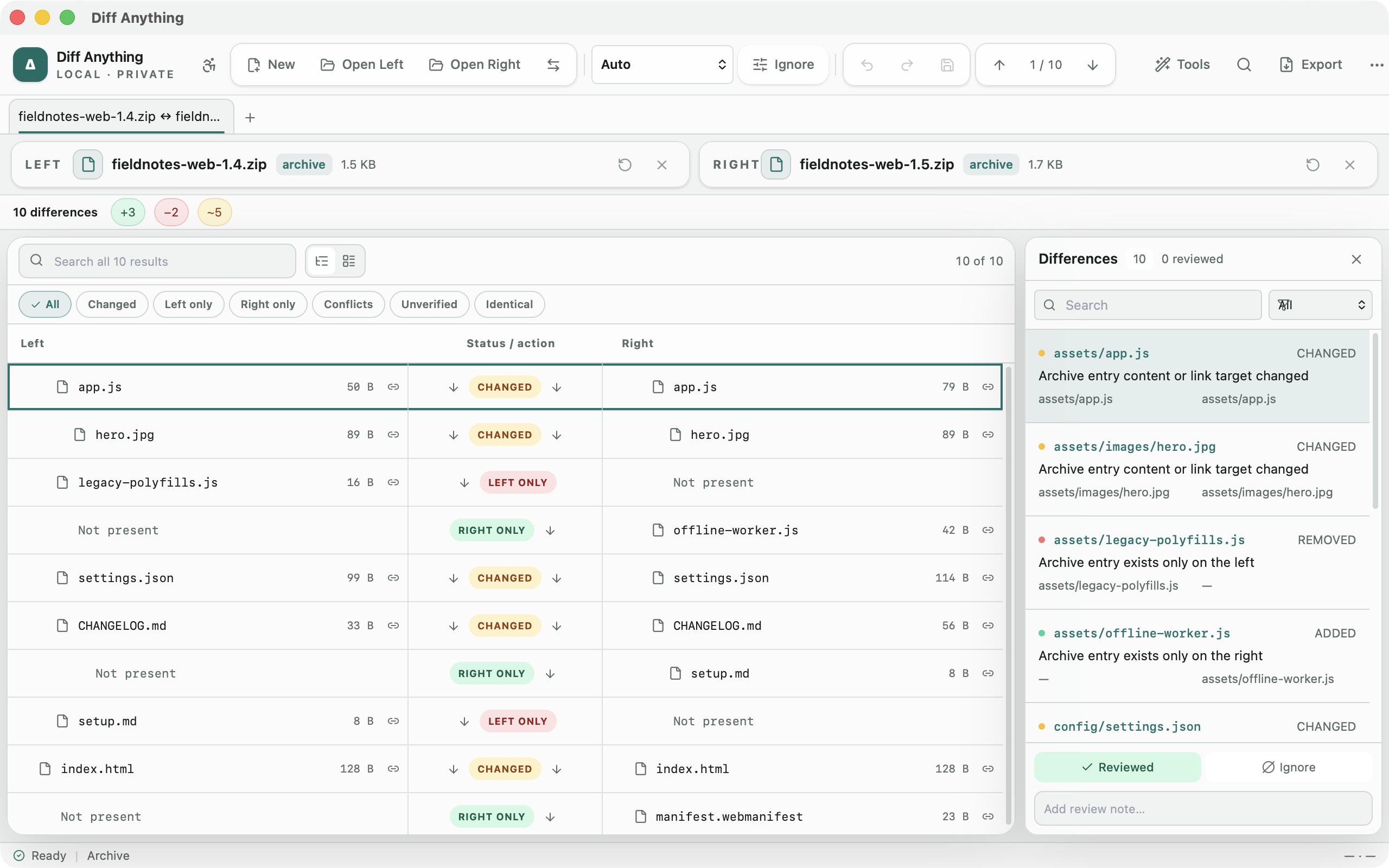Open the Ignore options
Viewport: 1389px width, 868px height.
point(783,65)
